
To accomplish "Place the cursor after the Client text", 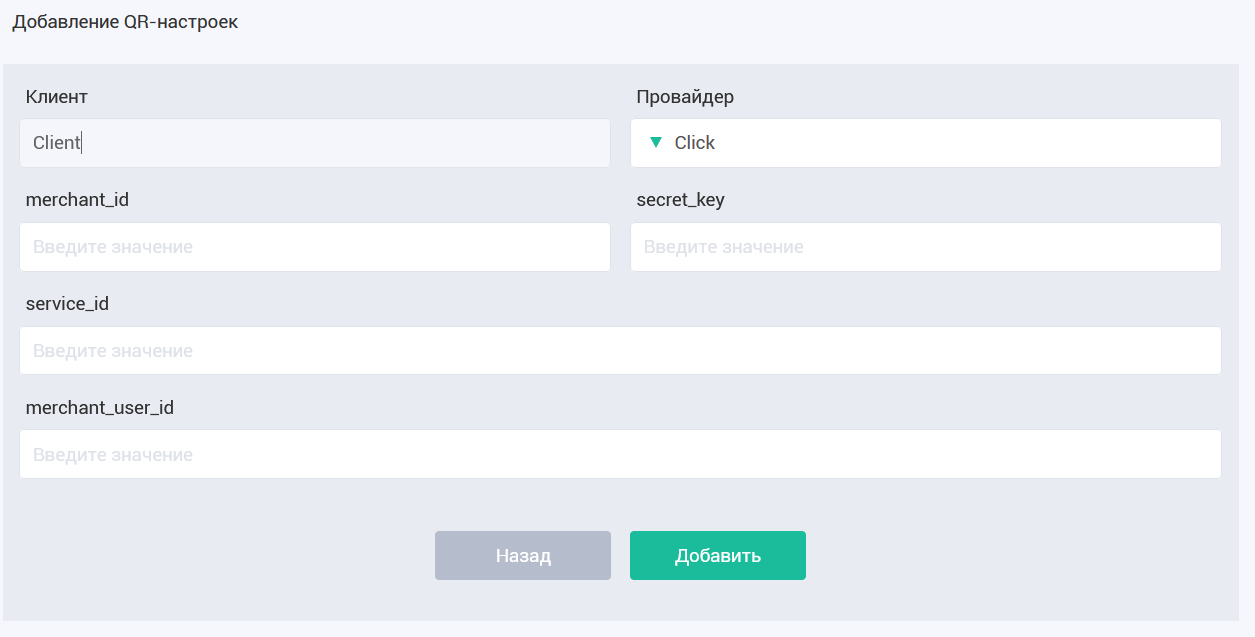I will pyautogui.click(x=81, y=143).
